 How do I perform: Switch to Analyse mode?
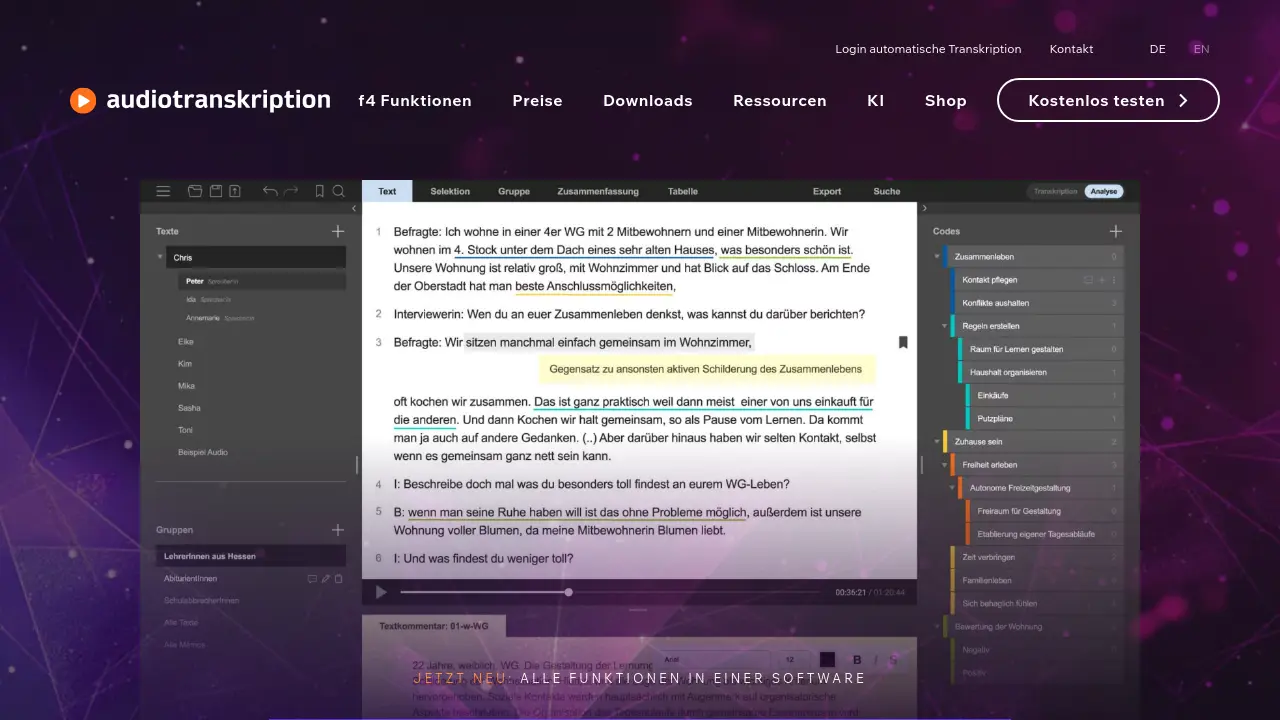1104,191
